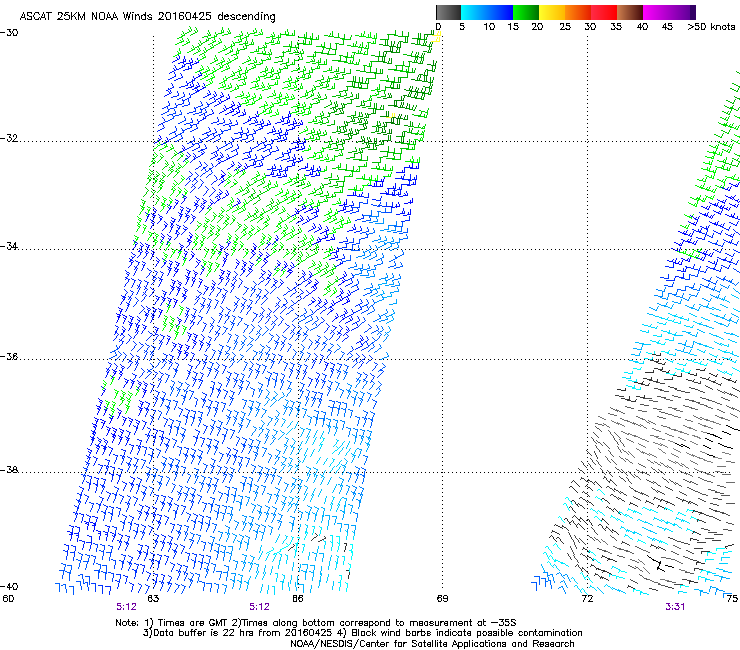This screenshot has width=740, height=650.
Task: Click the -40 latitude axis label
Action: (x=9, y=586)
